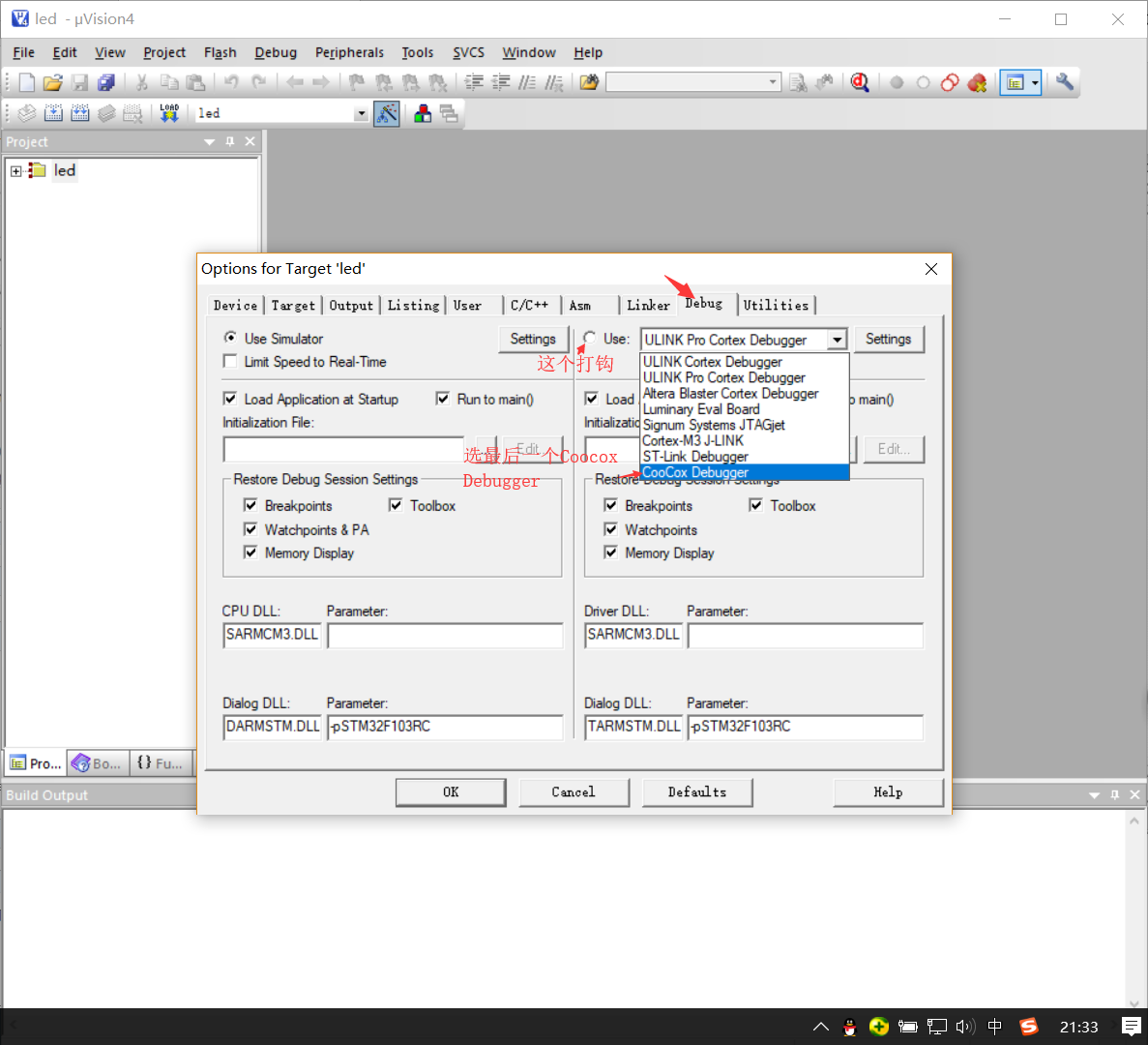Screen dimensions: 1148x1045
Task: Open the target name led dropdown
Action: coord(360,113)
